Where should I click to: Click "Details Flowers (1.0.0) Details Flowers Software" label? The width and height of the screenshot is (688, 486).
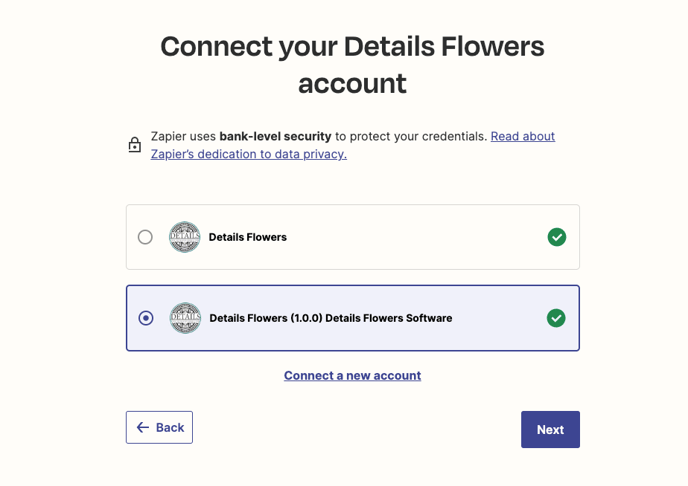(331, 318)
